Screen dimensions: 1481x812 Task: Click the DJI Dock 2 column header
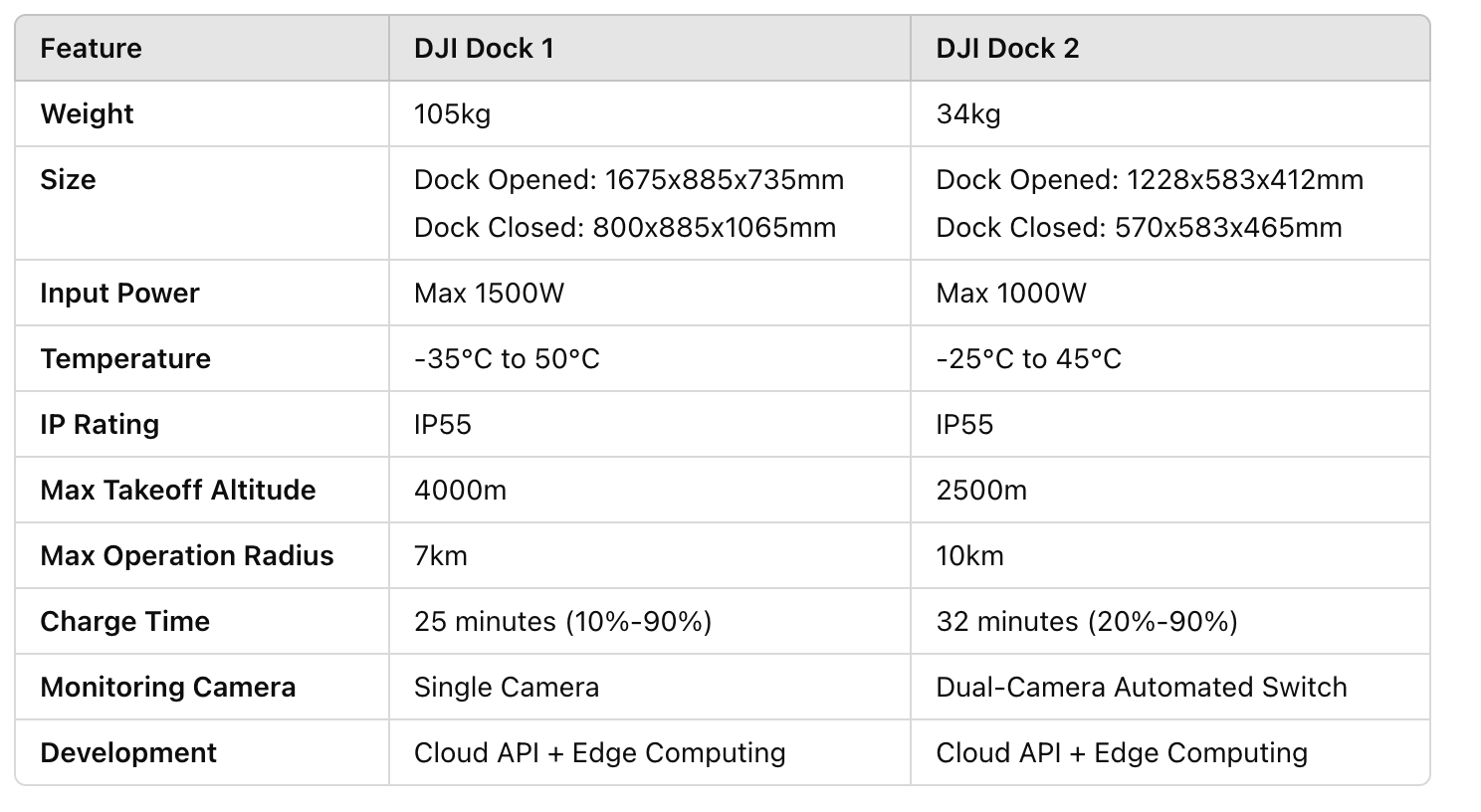point(1007,49)
